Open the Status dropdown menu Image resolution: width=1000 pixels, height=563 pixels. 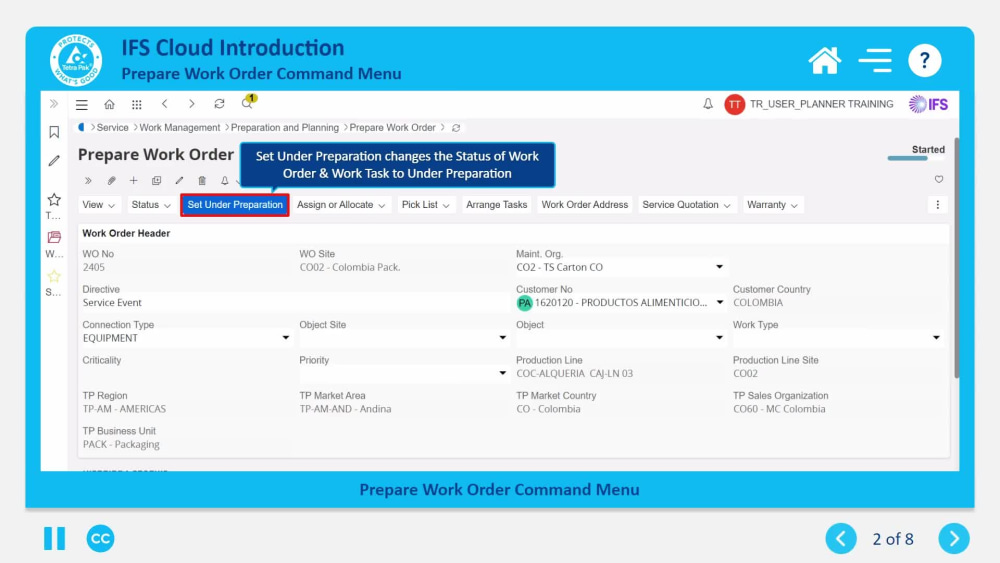coord(151,205)
